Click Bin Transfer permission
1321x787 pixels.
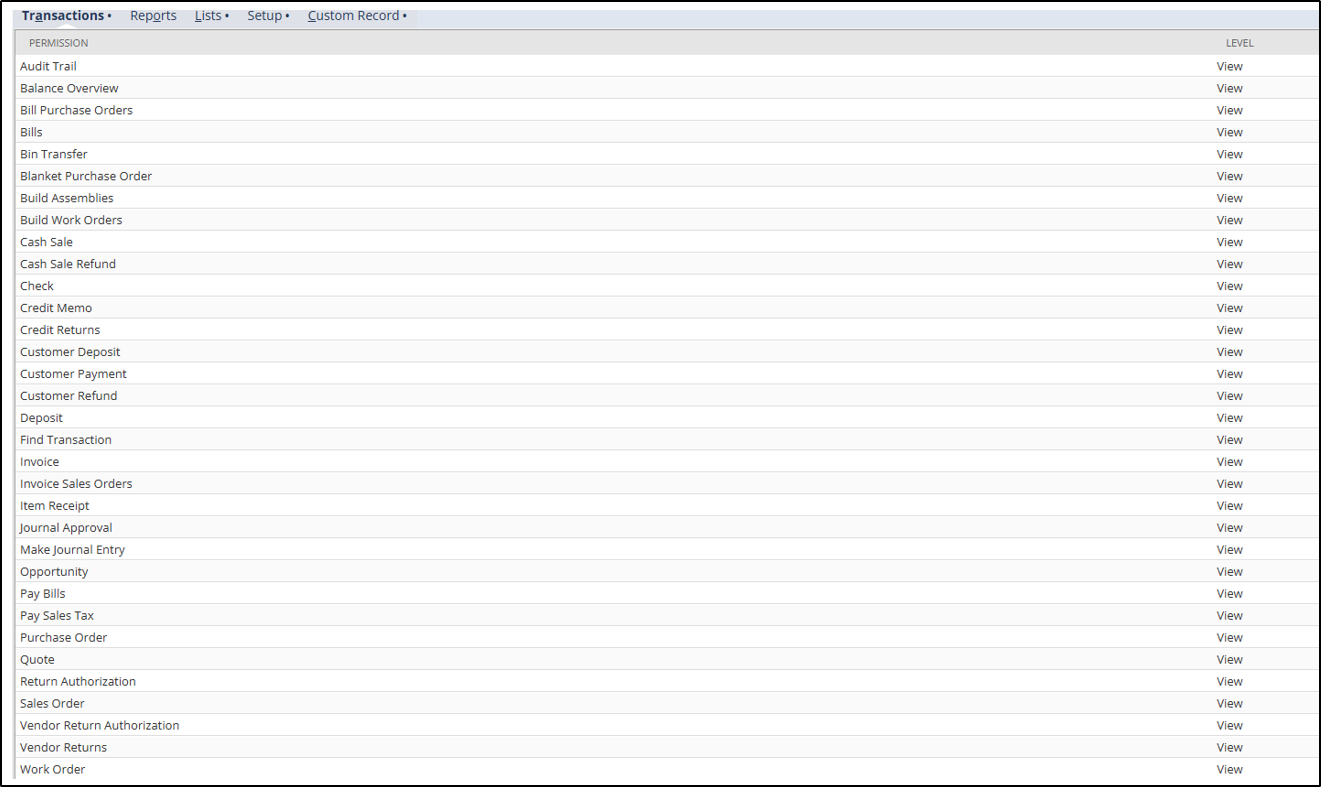click(x=667, y=154)
